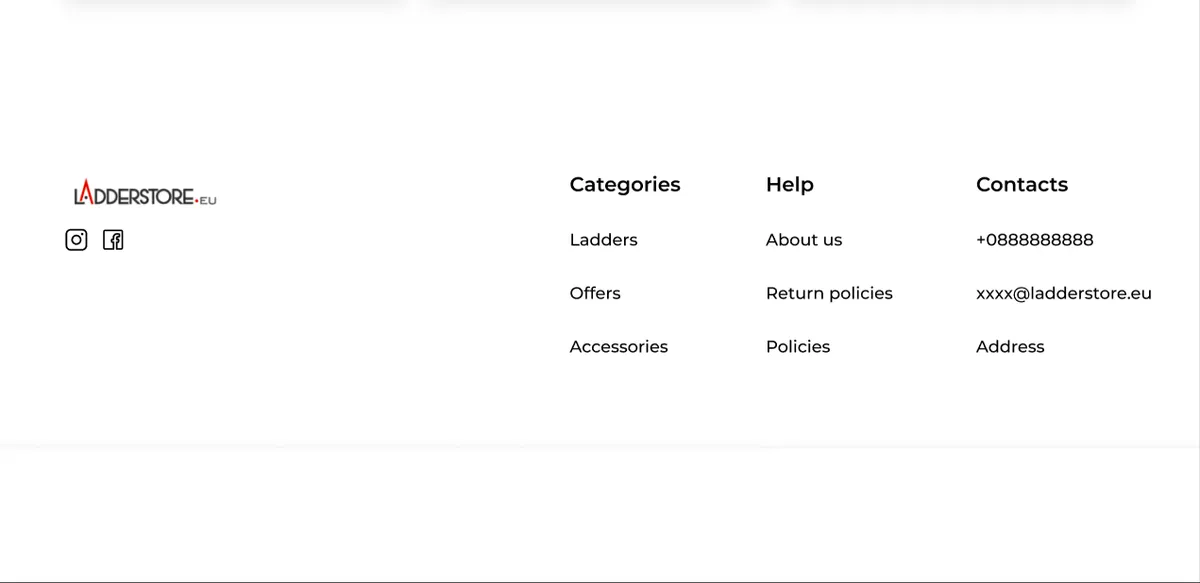Click the blank strip below the footer
This screenshot has height=583, width=1200.
(x=600, y=514)
